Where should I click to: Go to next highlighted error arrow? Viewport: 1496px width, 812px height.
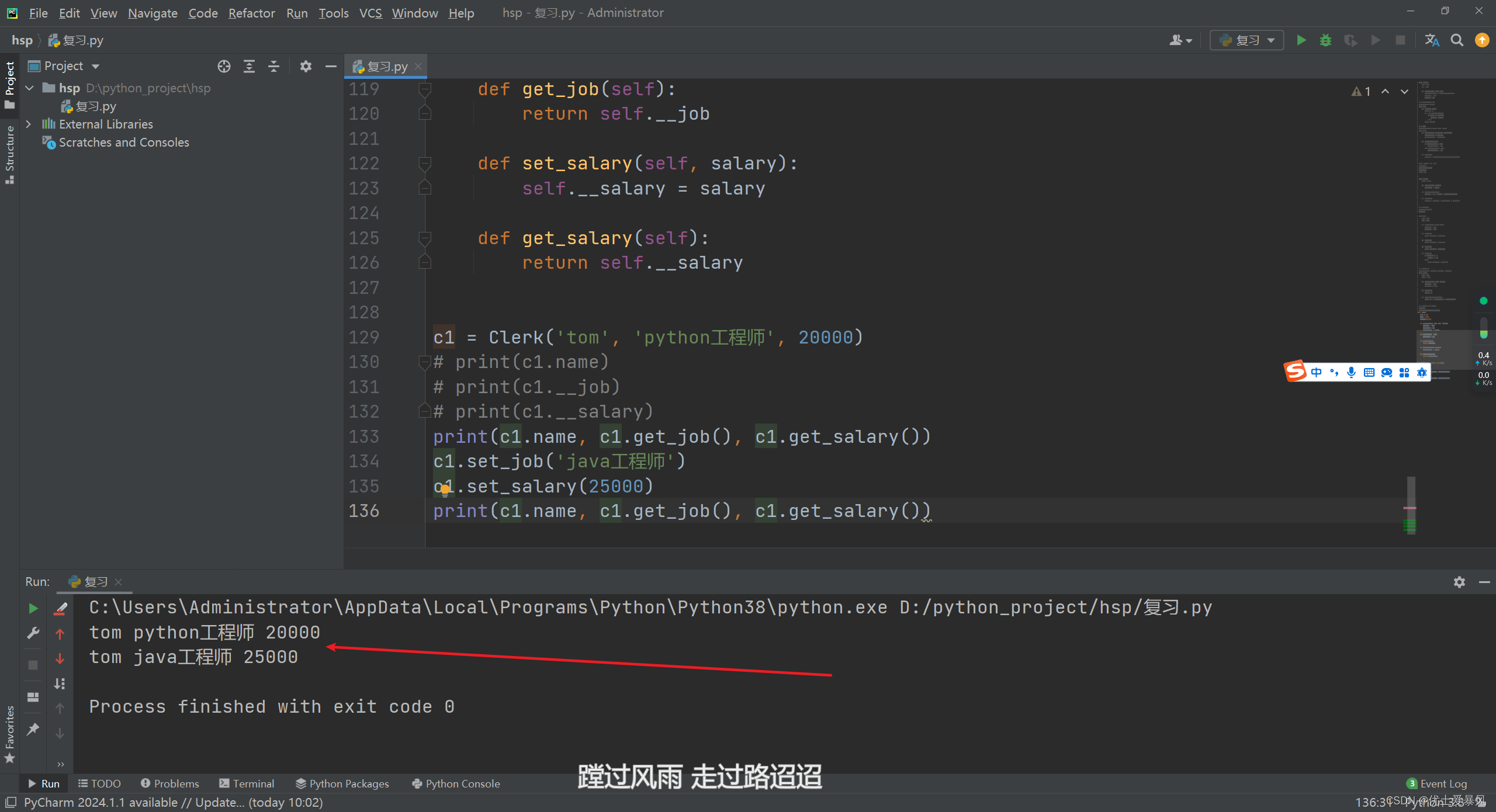coord(1404,92)
